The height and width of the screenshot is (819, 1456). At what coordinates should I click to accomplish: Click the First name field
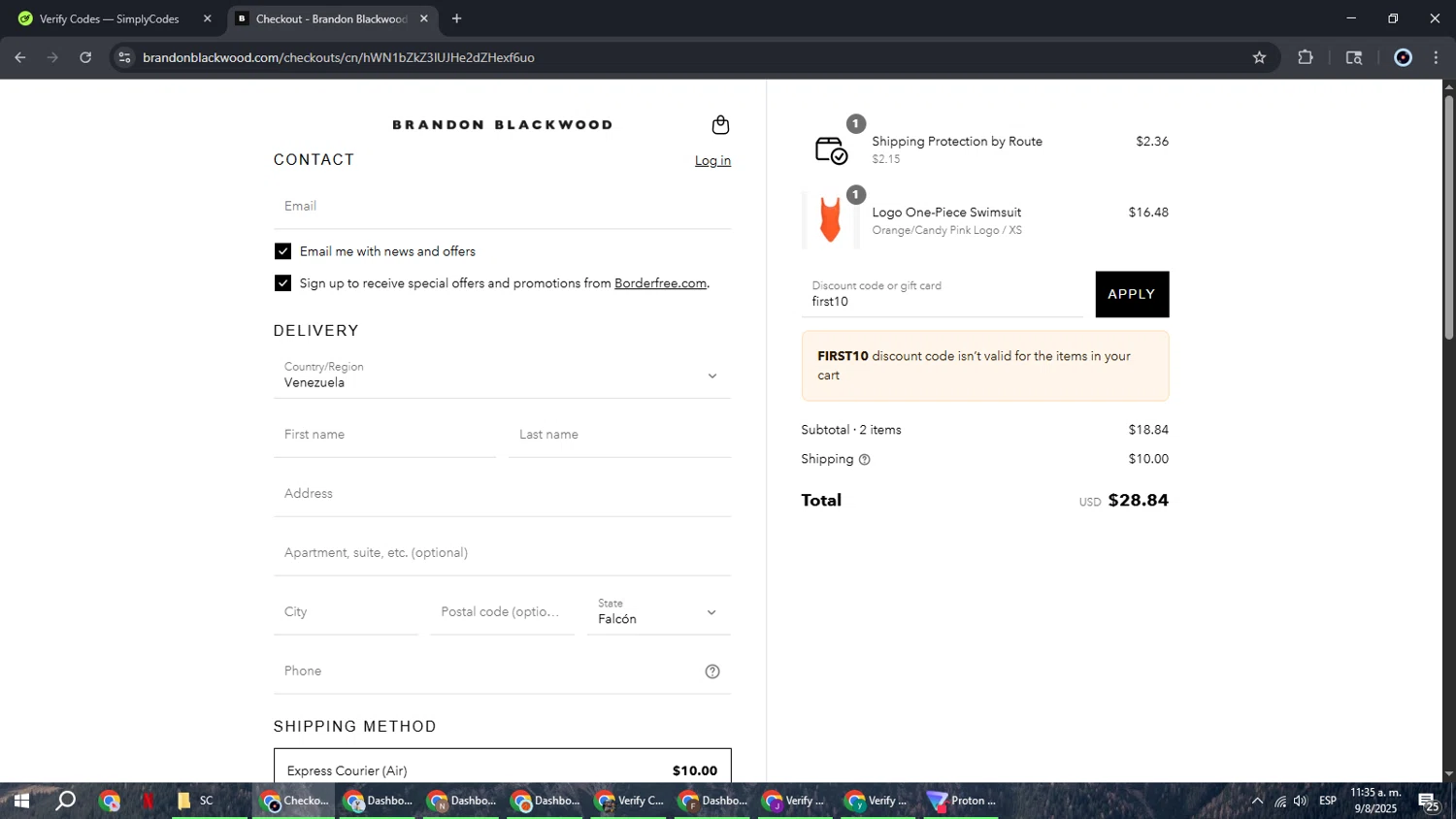(x=384, y=435)
